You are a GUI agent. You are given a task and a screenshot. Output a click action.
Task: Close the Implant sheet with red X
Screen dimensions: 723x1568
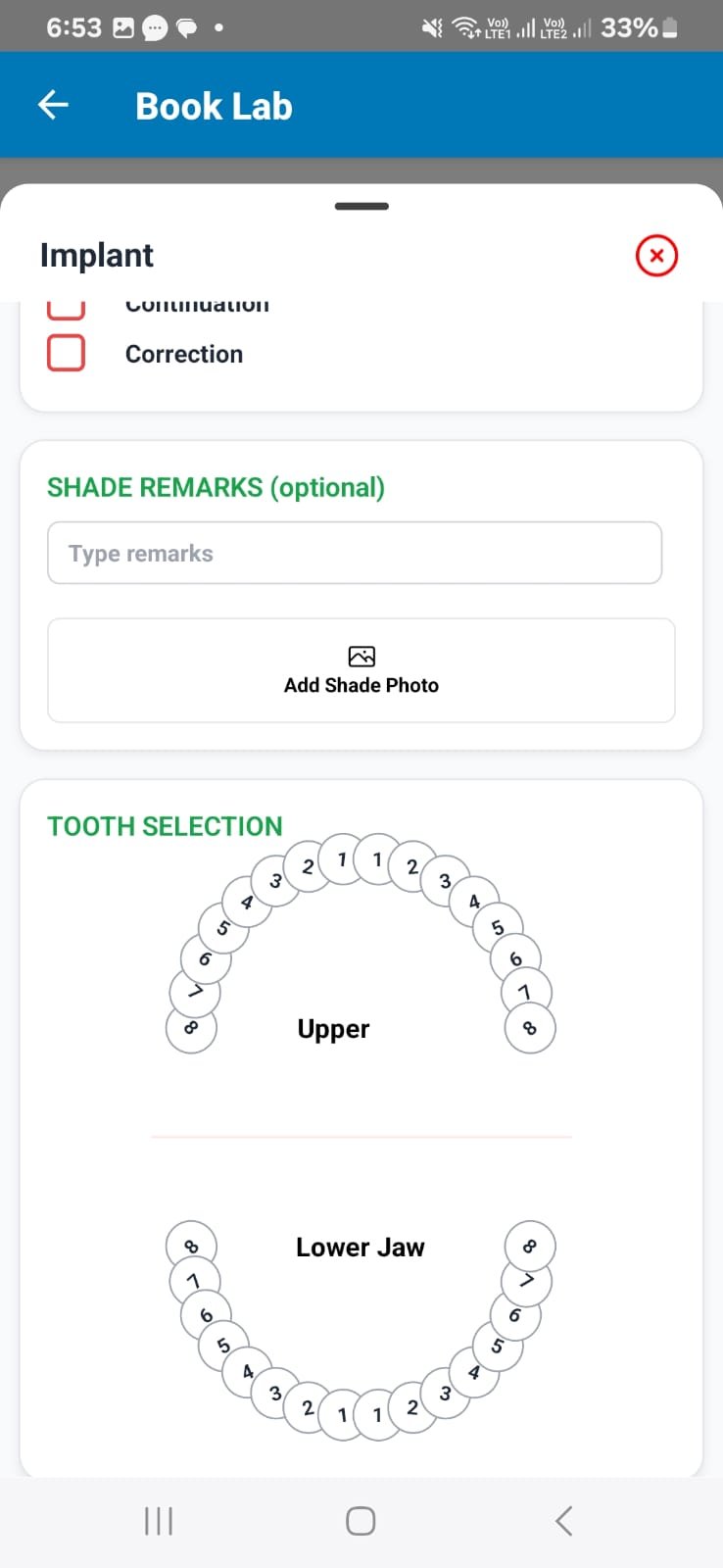click(656, 256)
